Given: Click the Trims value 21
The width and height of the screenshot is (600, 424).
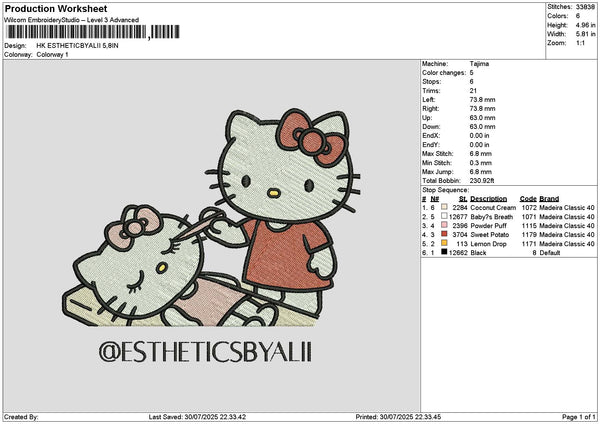Looking at the screenshot, I should coord(473,91).
